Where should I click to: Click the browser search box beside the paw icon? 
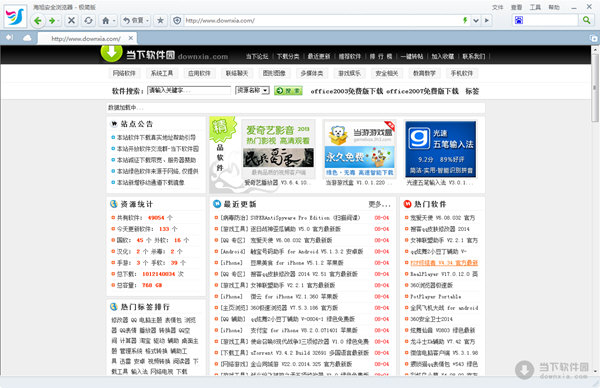coord(551,20)
